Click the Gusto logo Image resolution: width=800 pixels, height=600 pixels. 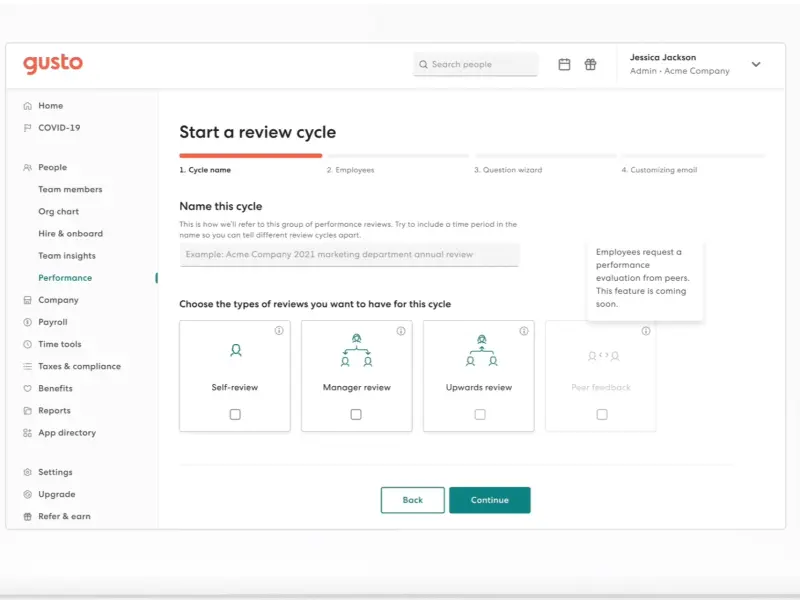point(53,64)
